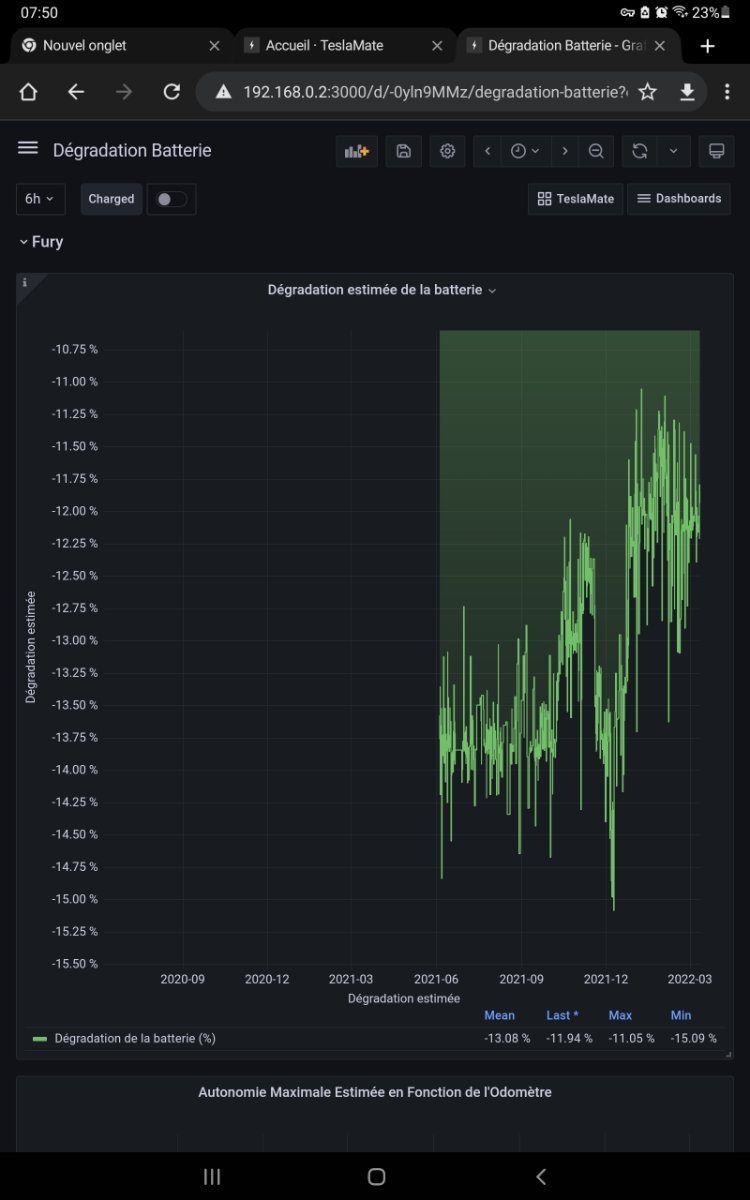This screenshot has height=1200, width=750.
Task: Open Grafana sidebar hamburger menu
Action: coord(28,148)
